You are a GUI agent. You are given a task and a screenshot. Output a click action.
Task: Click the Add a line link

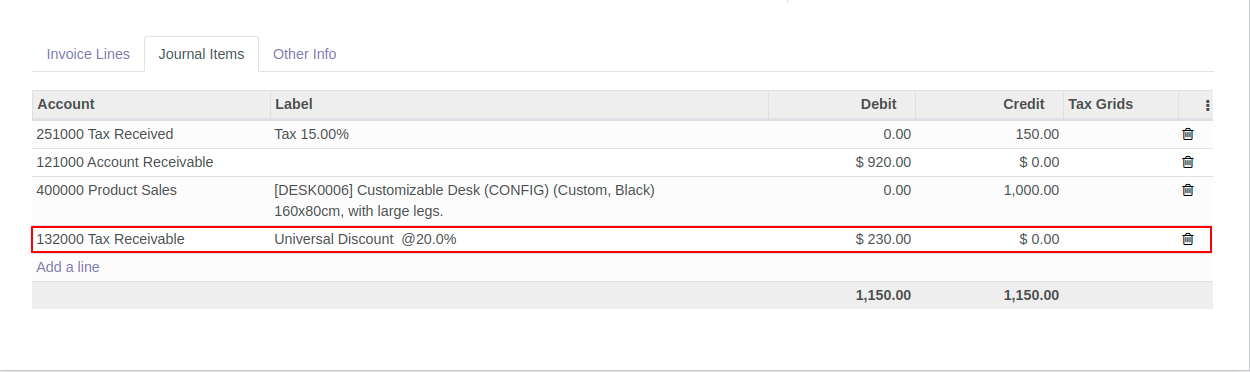click(68, 267)
